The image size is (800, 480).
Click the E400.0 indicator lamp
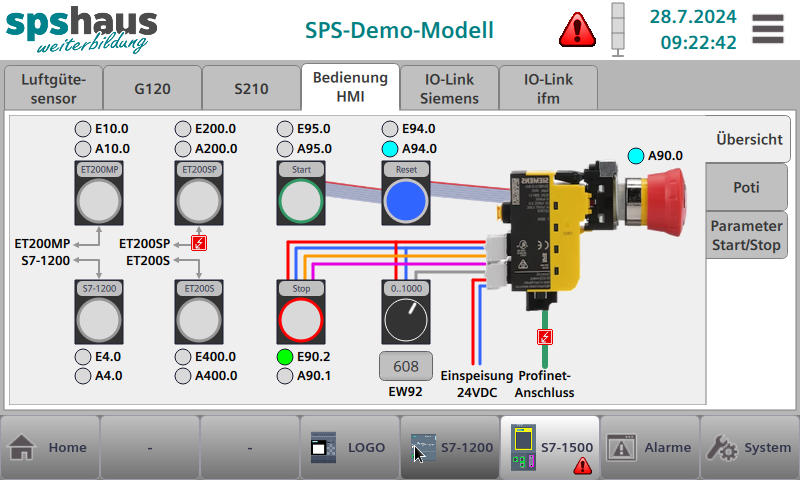(183, 357)
